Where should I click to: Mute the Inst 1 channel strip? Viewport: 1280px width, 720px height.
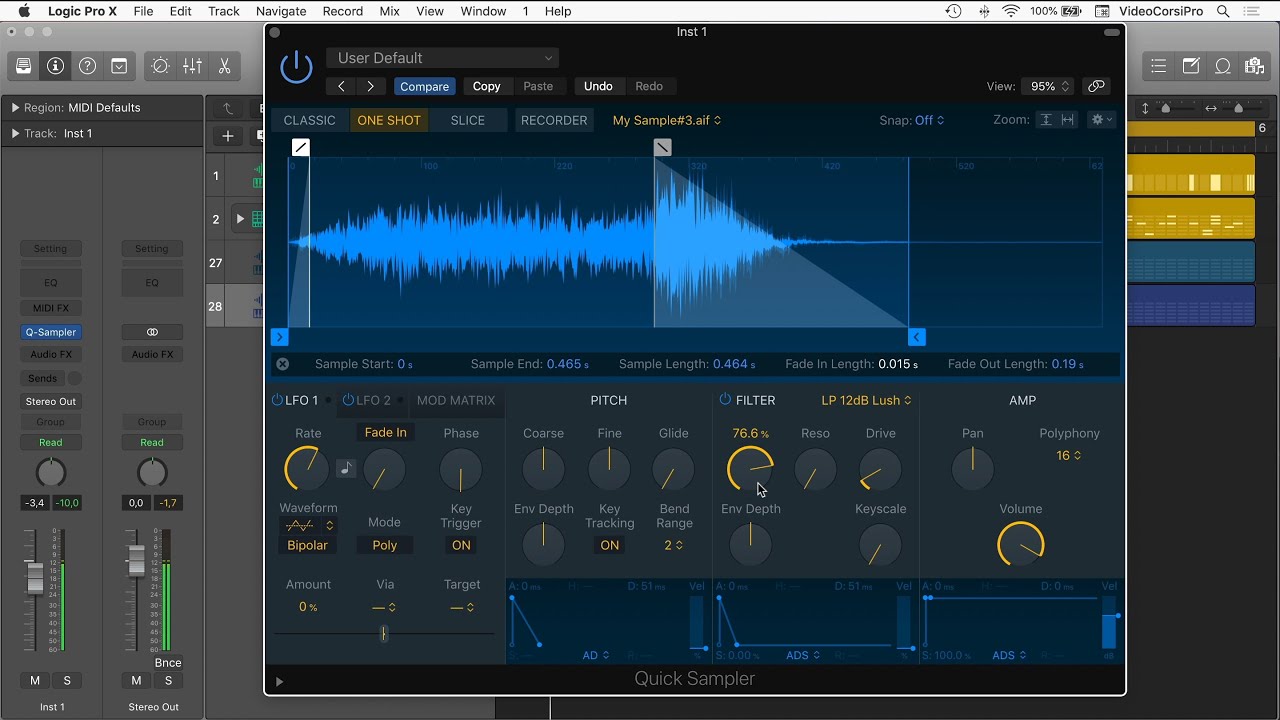[35, 680]
